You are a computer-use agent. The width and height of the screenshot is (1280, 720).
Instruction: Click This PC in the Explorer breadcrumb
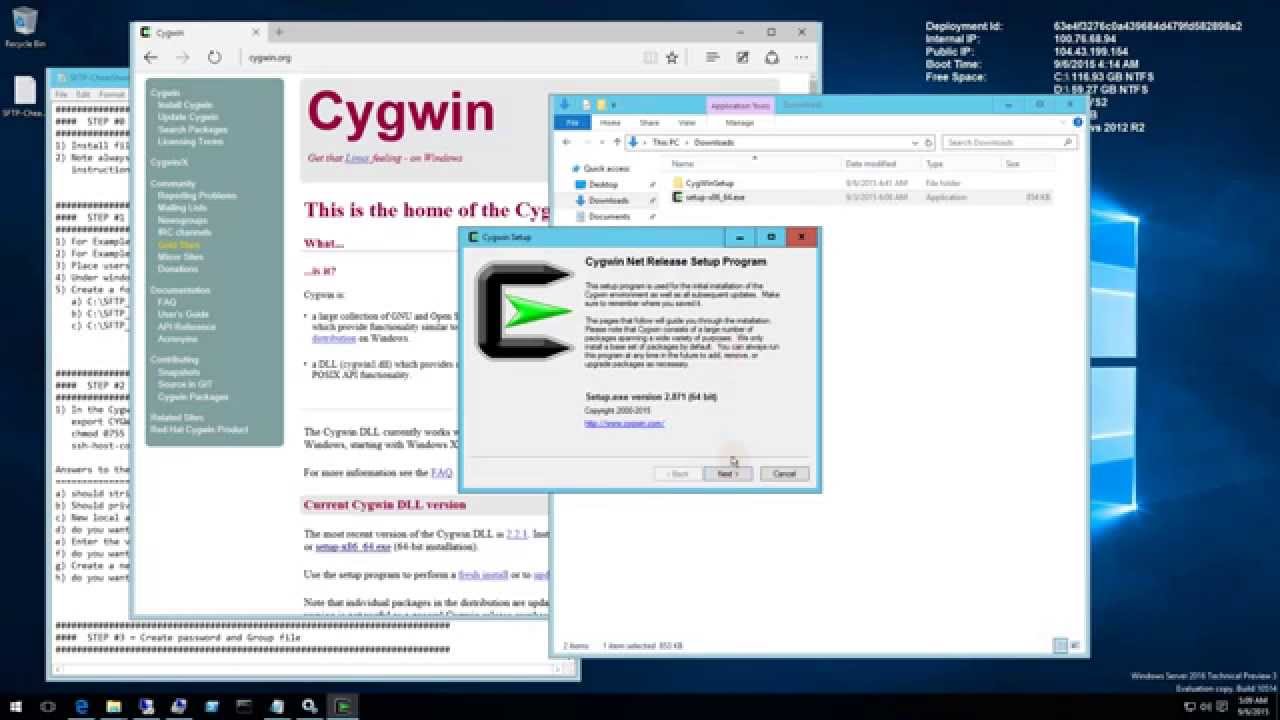[665, 142]
